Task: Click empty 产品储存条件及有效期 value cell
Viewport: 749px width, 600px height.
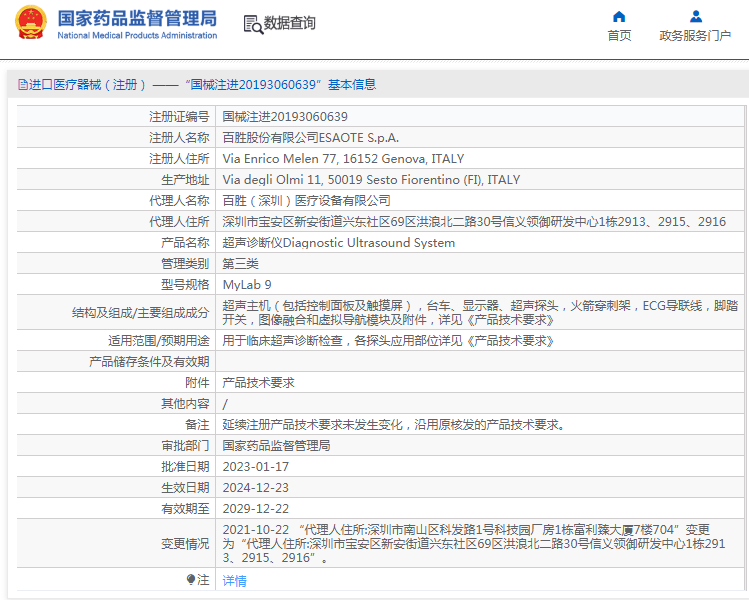Action: tap(480, 362)
